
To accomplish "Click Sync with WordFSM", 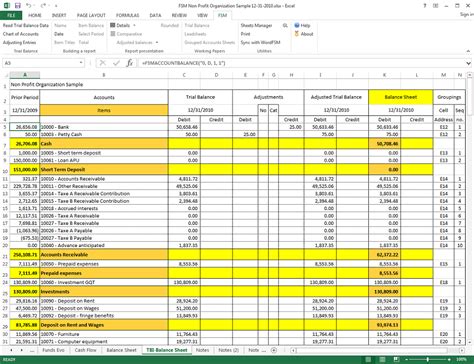I will (260, 42).
